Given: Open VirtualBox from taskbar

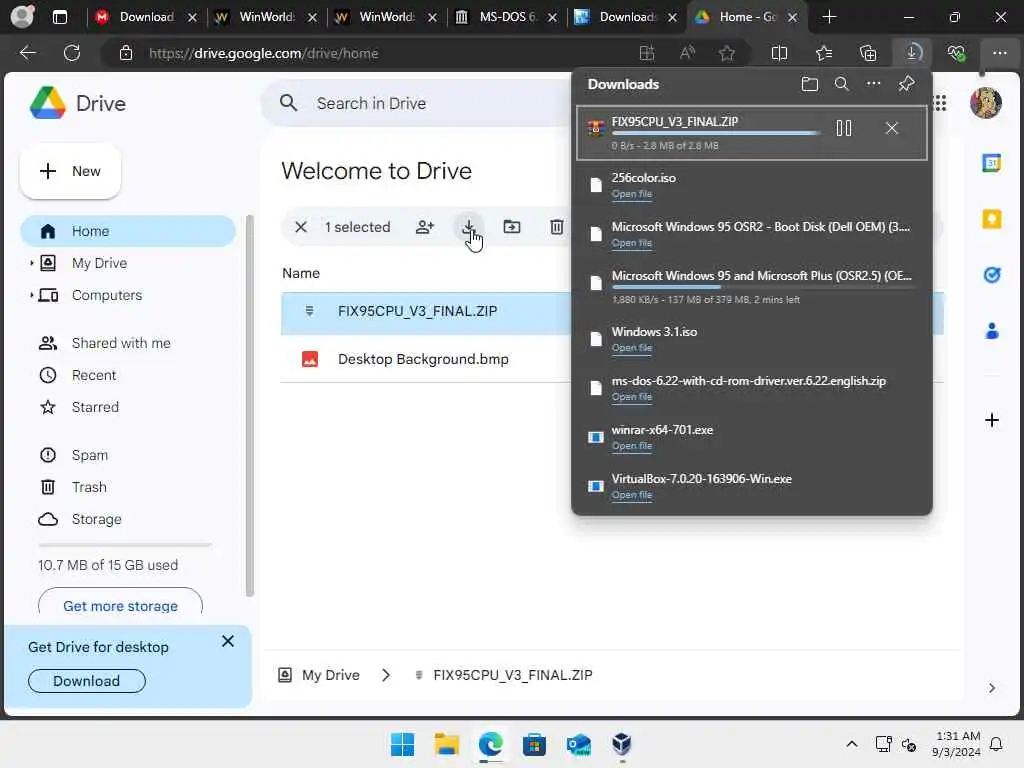Looking at the screenshot, I should click(x=621, y=744).
